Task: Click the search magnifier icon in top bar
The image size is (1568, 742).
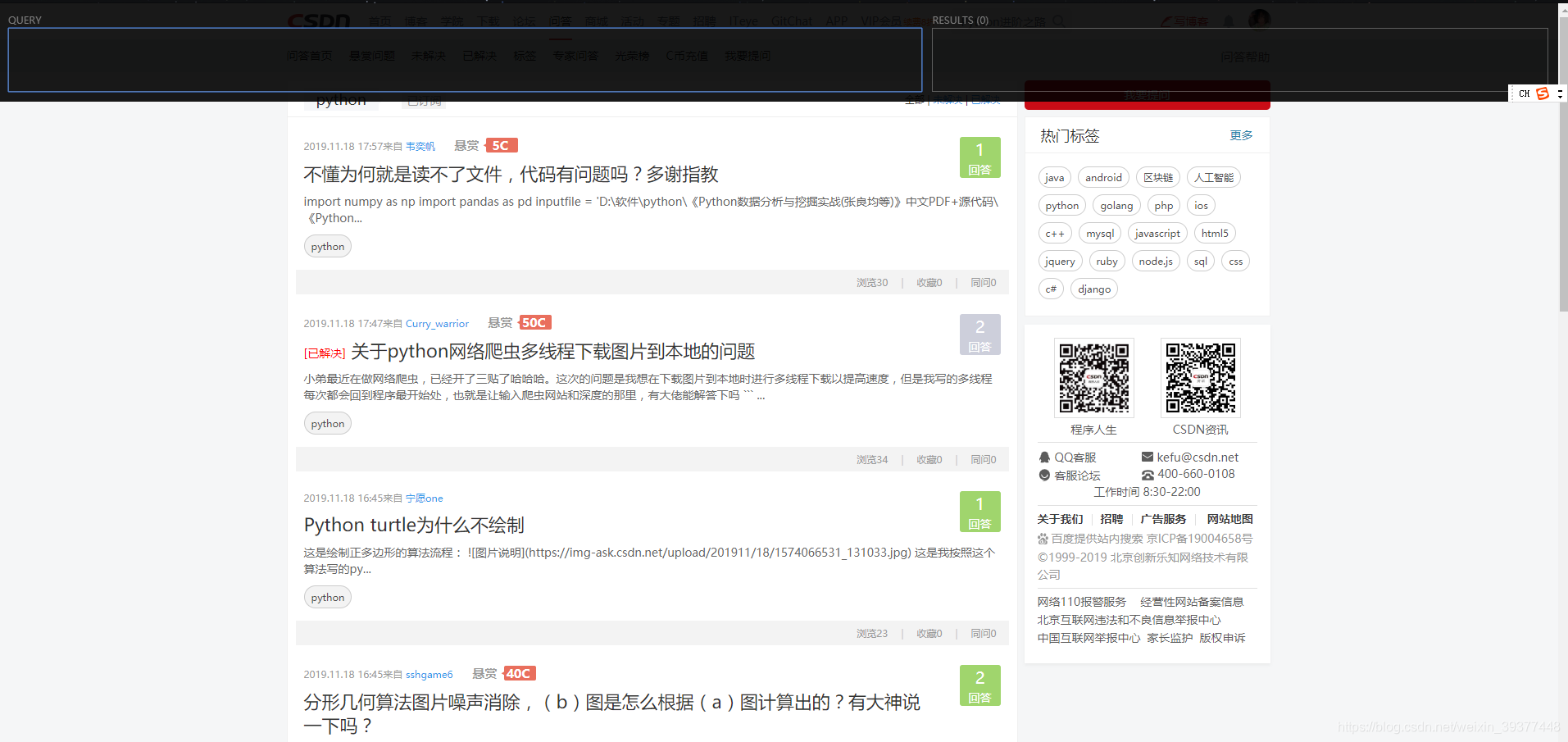Action: point(1060,20)
